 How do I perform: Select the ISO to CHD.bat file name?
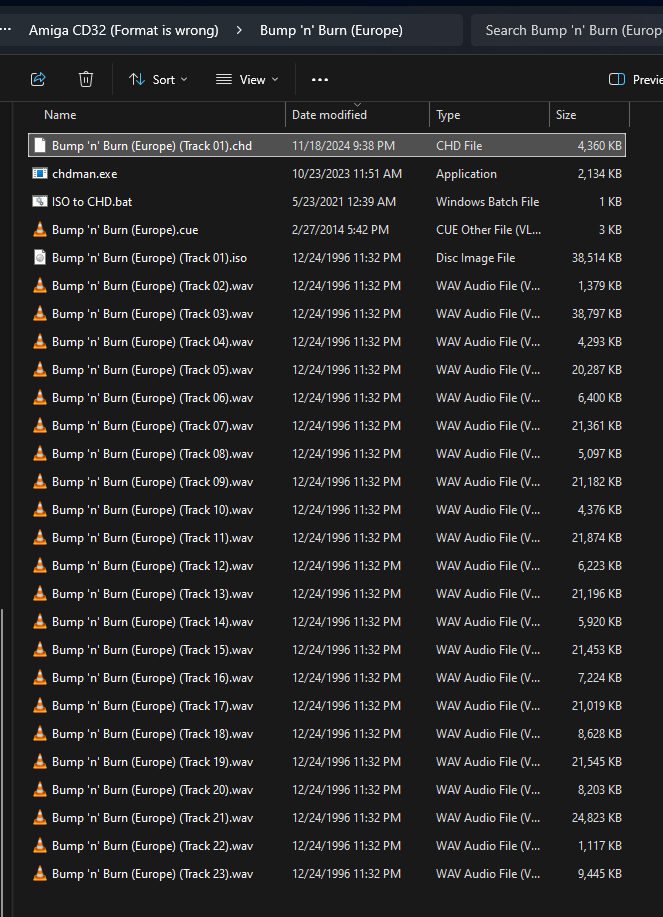pos(92,202)
